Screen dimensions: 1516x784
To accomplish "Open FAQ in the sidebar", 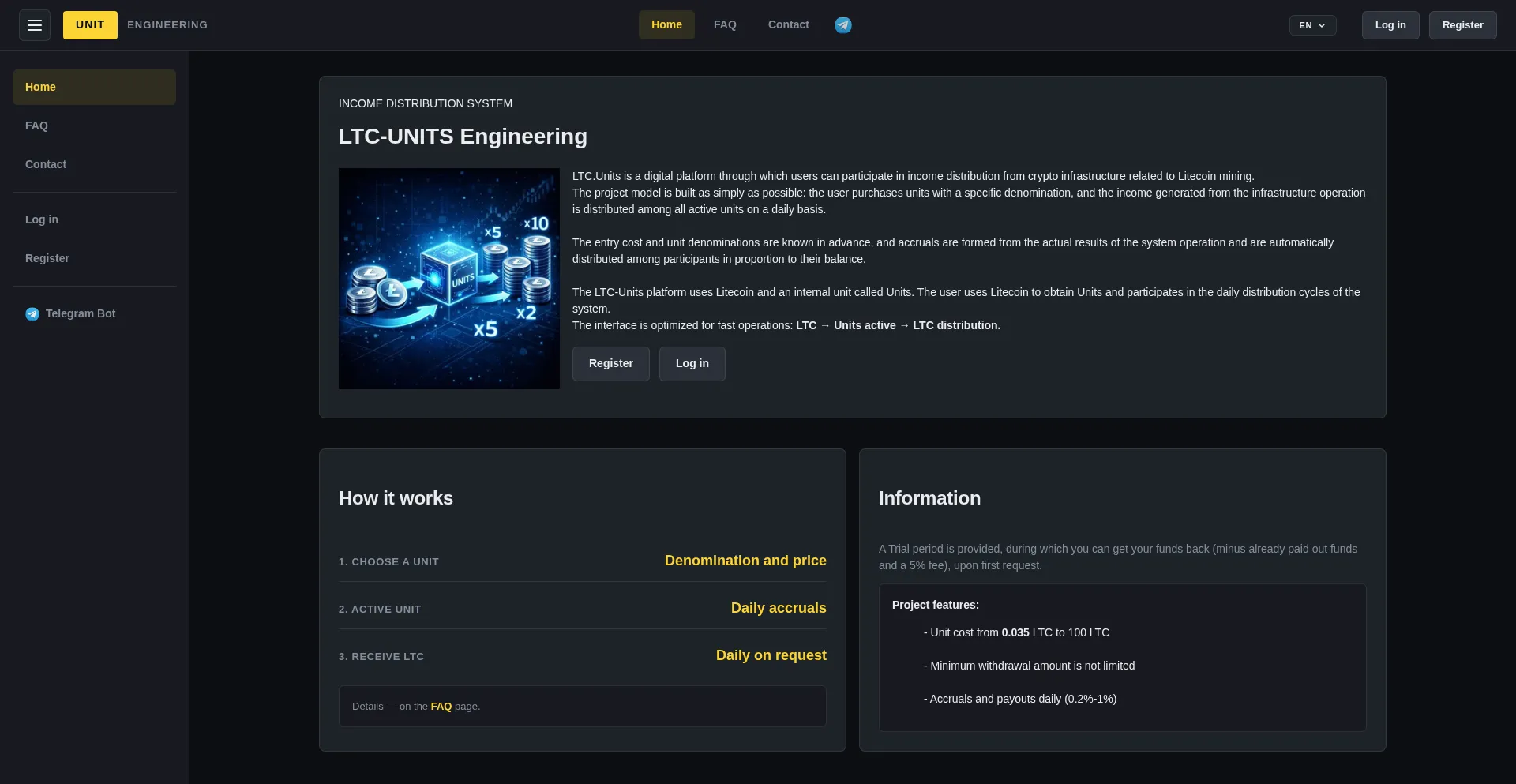I will click(x=94, y=126).
